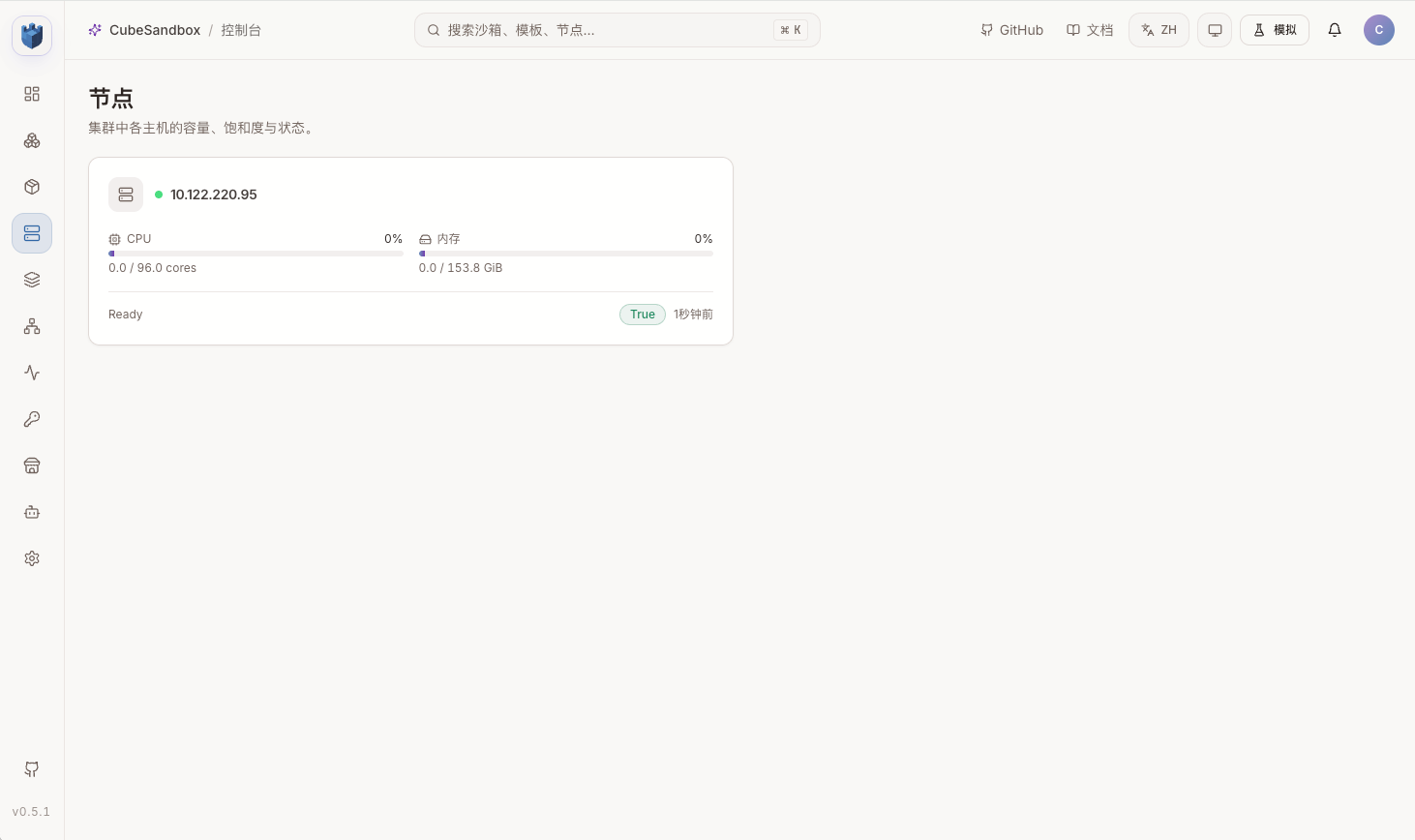Open the store icon in sidebar
The image size is (1415, 840).
coord(32,465)
